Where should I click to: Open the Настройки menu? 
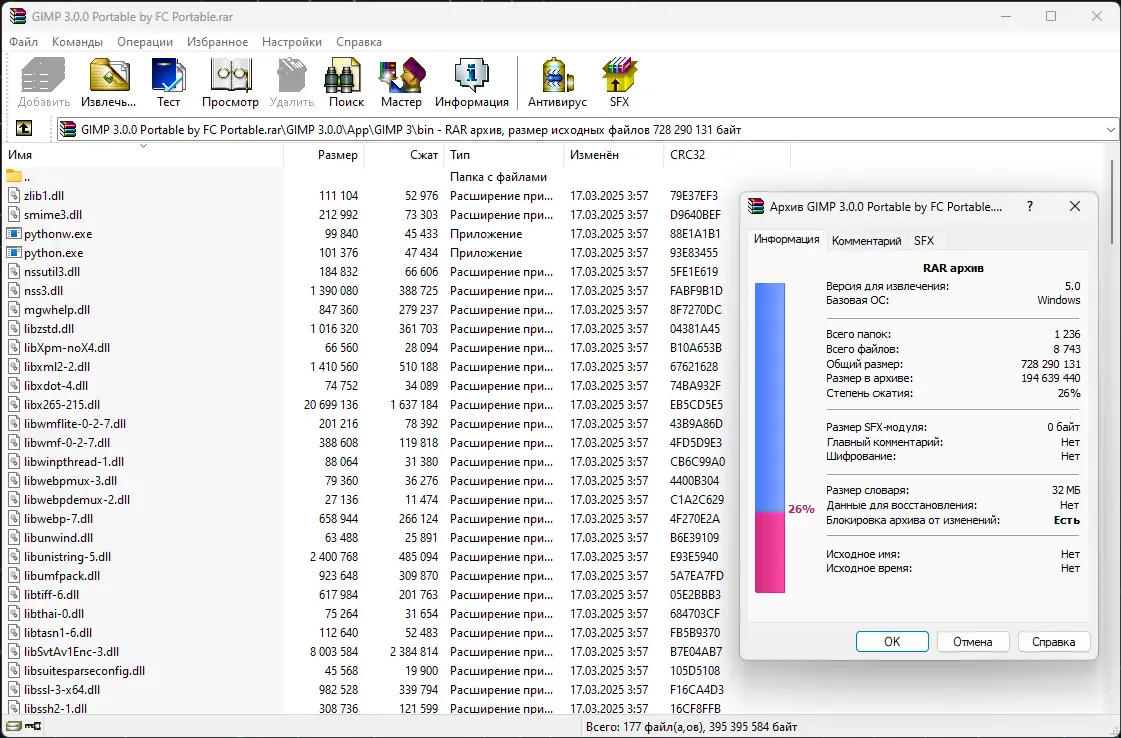pos(292,41)
